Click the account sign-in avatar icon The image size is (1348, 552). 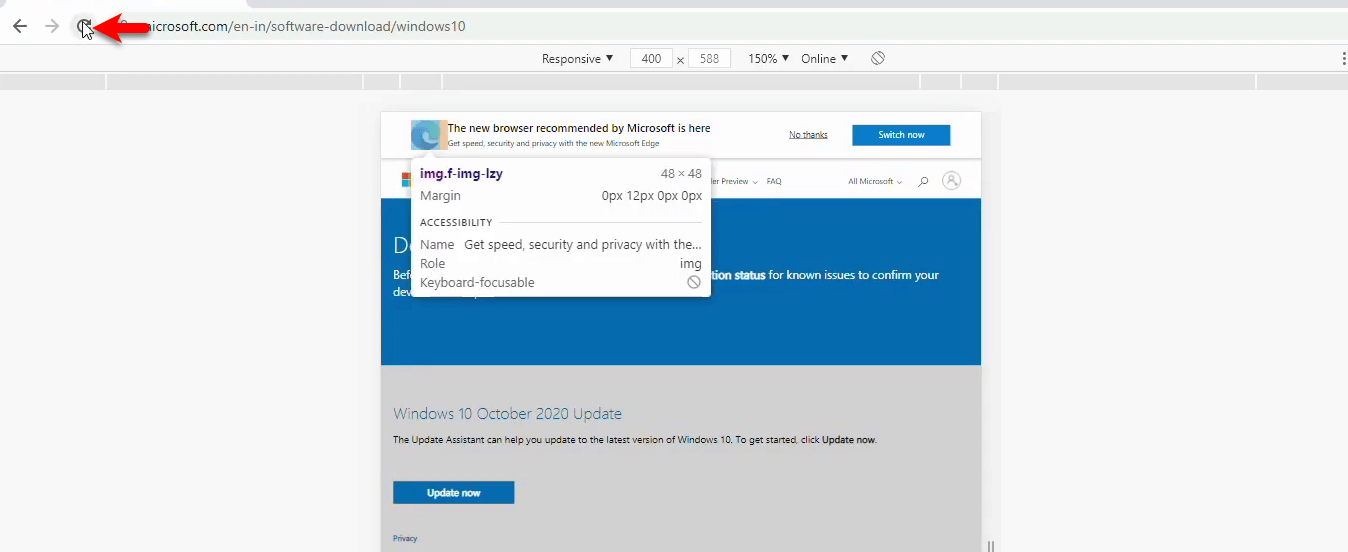[952, 181]
